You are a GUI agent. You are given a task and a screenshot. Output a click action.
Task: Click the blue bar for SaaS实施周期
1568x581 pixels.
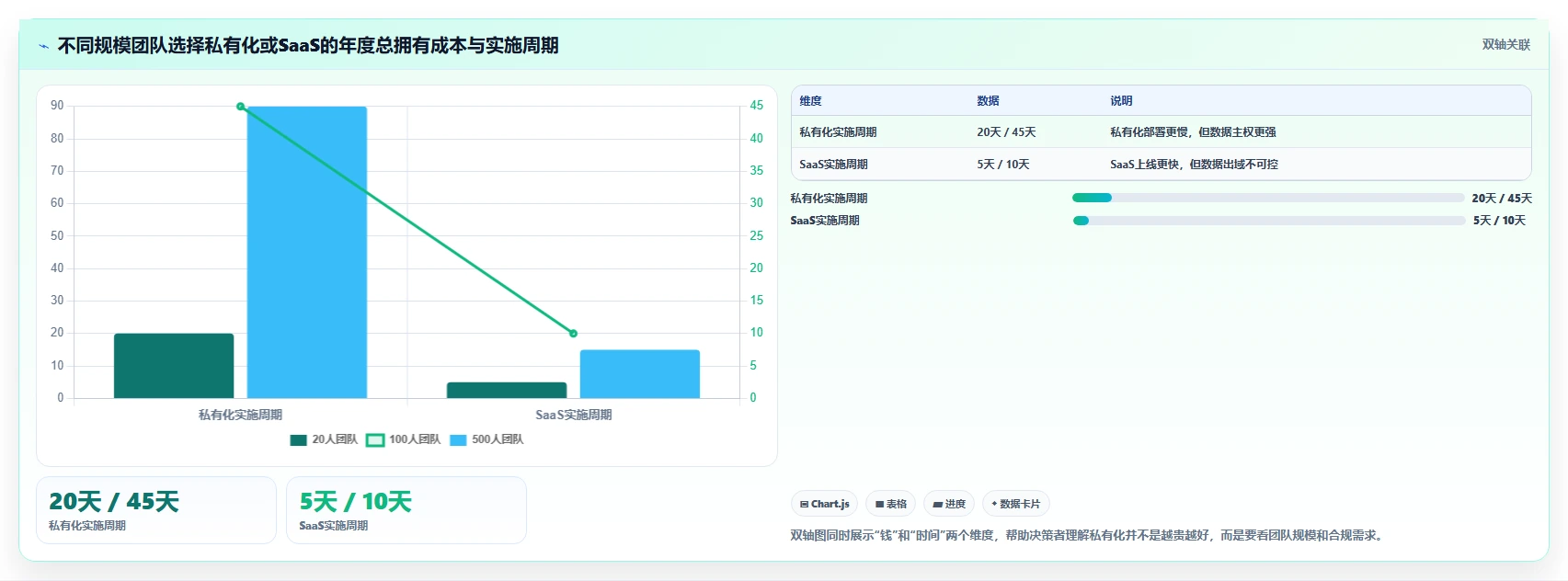click(x=640, y=374)
